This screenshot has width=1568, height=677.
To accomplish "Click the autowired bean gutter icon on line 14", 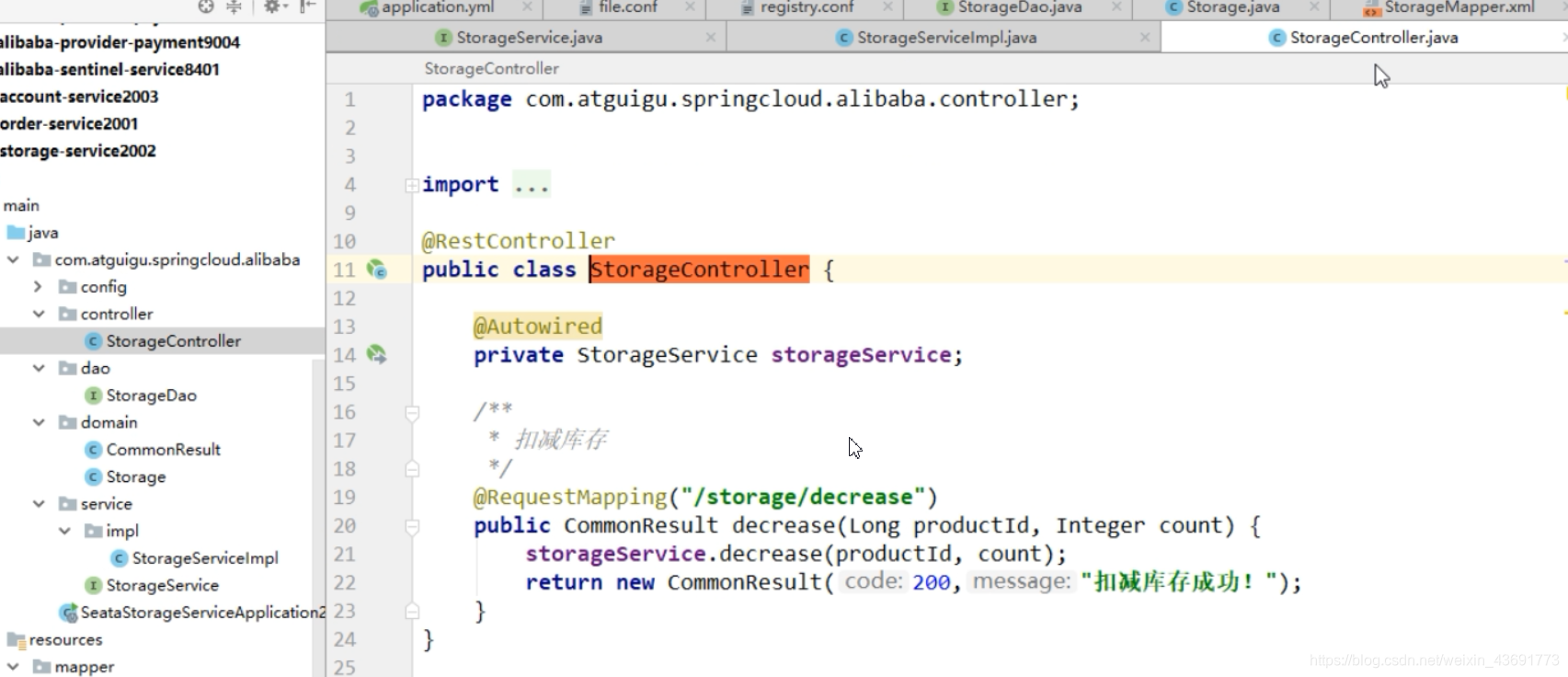I will pyautogui.click(x=376, y=354).
